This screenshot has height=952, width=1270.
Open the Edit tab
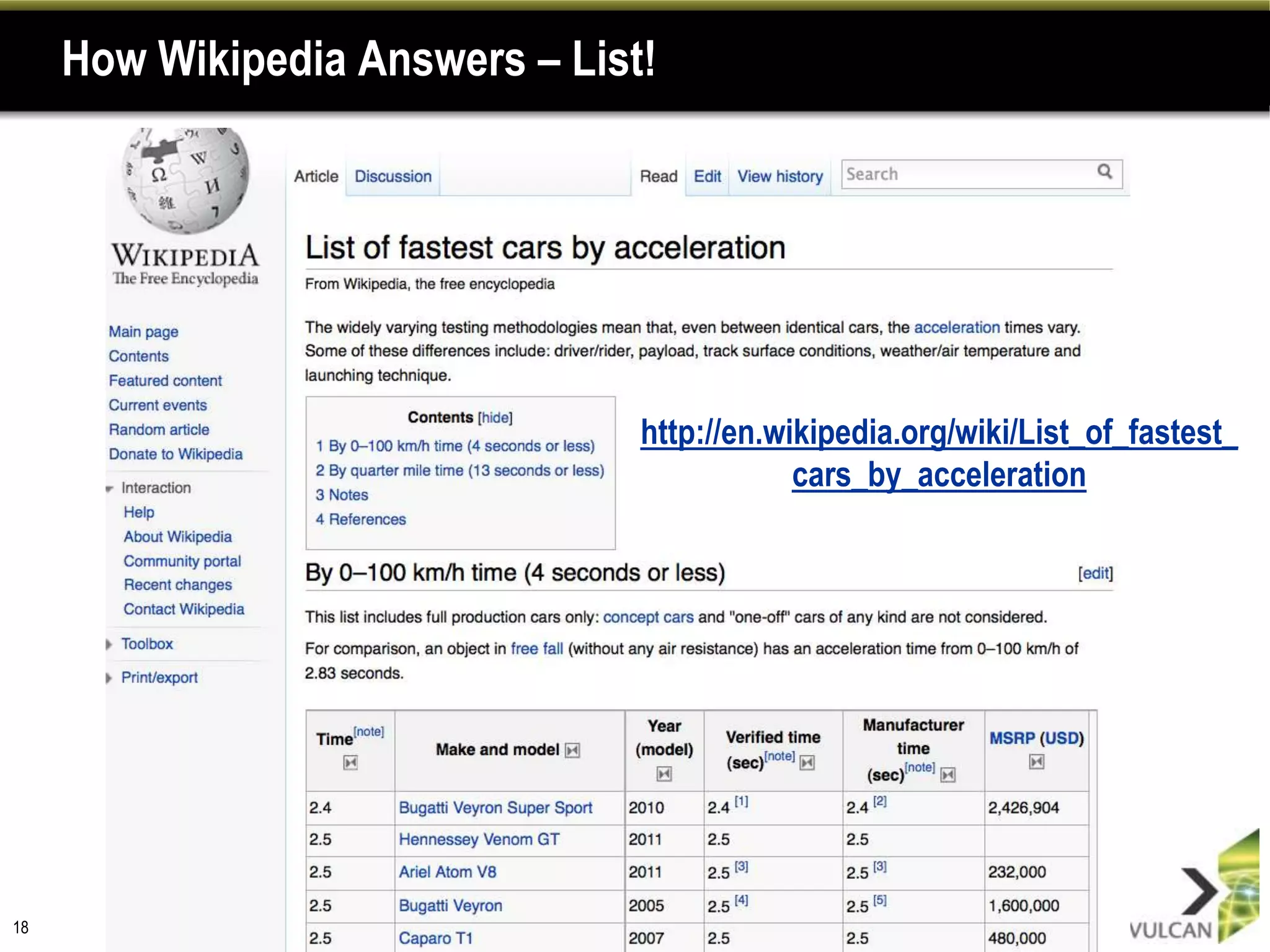click(708, 177)
